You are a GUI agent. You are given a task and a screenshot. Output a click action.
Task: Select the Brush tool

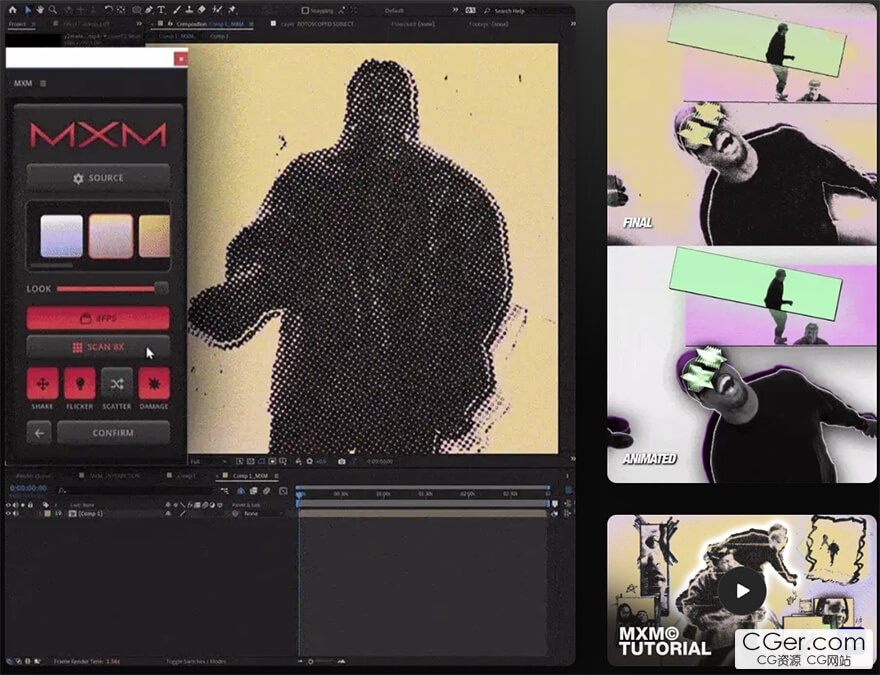tap(177, 10)
